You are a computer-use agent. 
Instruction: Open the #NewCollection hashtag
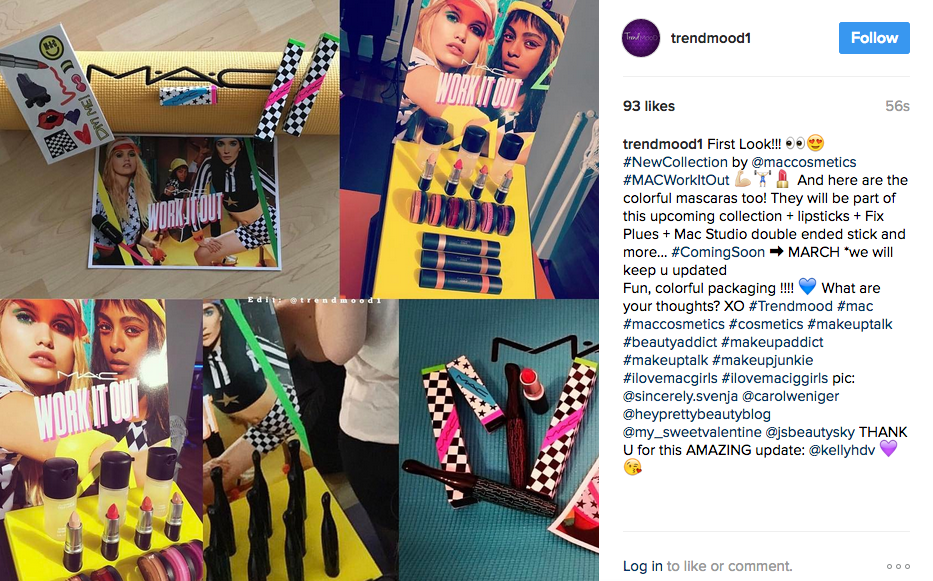pyautogui.click(x=675, y=162)
